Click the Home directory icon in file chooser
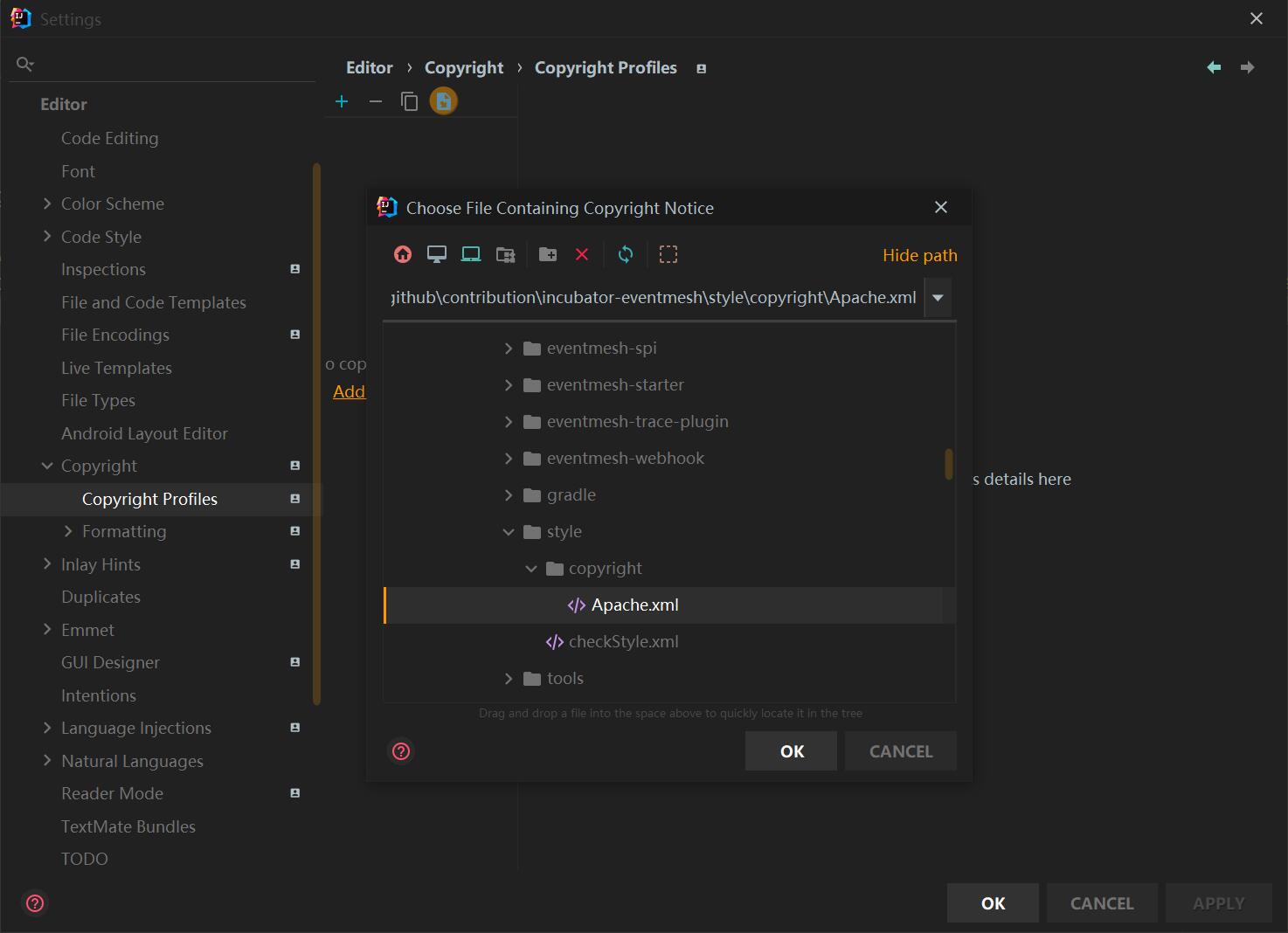The width and height of the screenshot is (1288, 933). pos(403,254)
